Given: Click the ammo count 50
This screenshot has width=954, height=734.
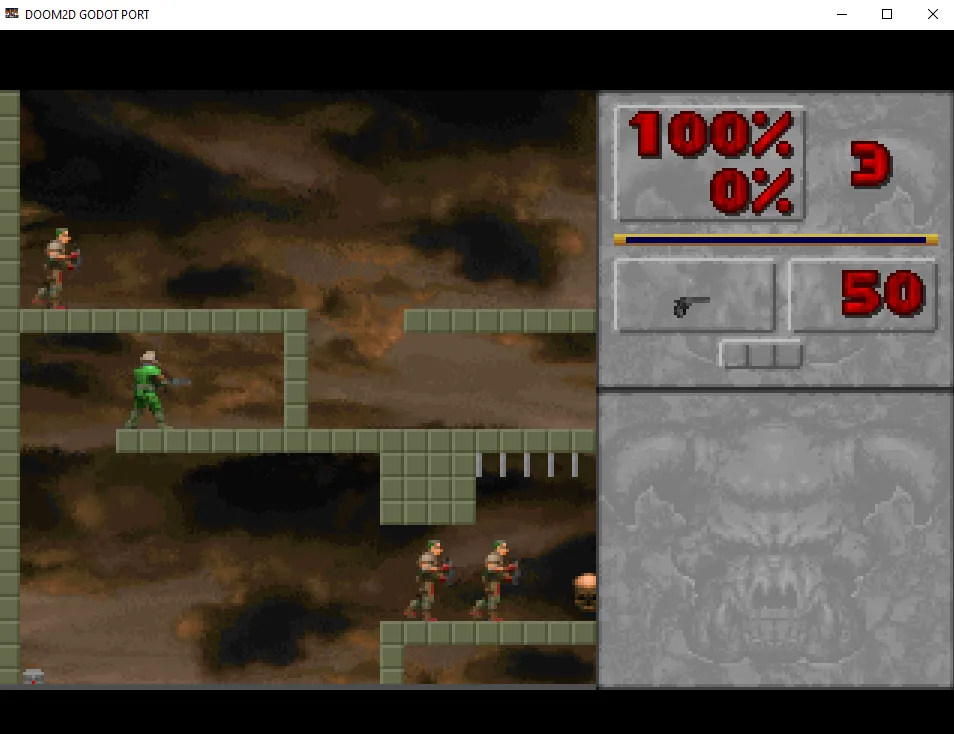Looking at the screenshot, I should coord(883,294).
